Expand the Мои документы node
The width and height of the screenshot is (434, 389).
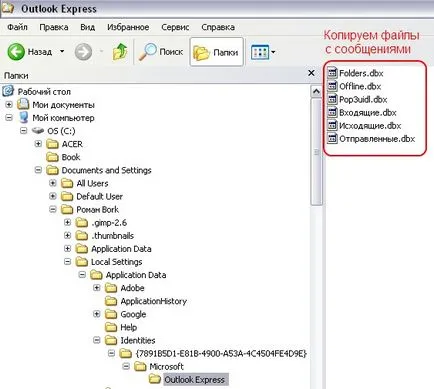pos(9,105)
